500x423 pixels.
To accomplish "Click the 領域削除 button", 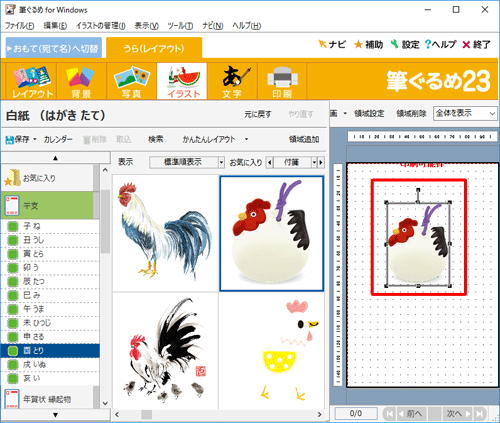I will tap(411, 114).
